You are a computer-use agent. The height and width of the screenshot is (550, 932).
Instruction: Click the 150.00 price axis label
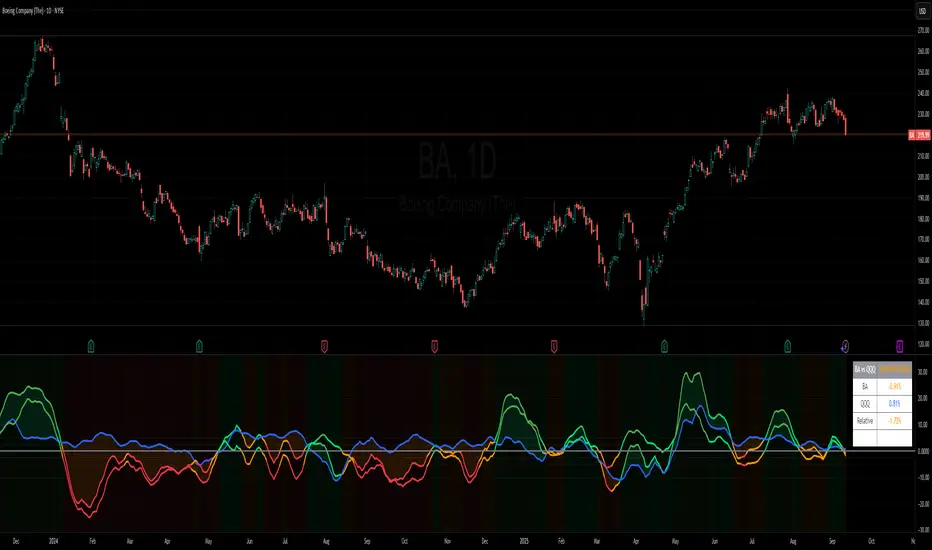pyautogui.click(x=923, y=281)
